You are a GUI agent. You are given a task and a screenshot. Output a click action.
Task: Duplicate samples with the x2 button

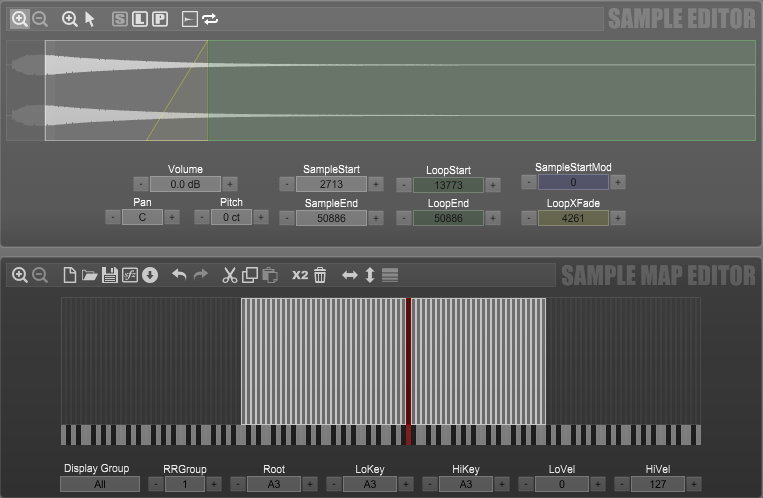pos(300,275)
